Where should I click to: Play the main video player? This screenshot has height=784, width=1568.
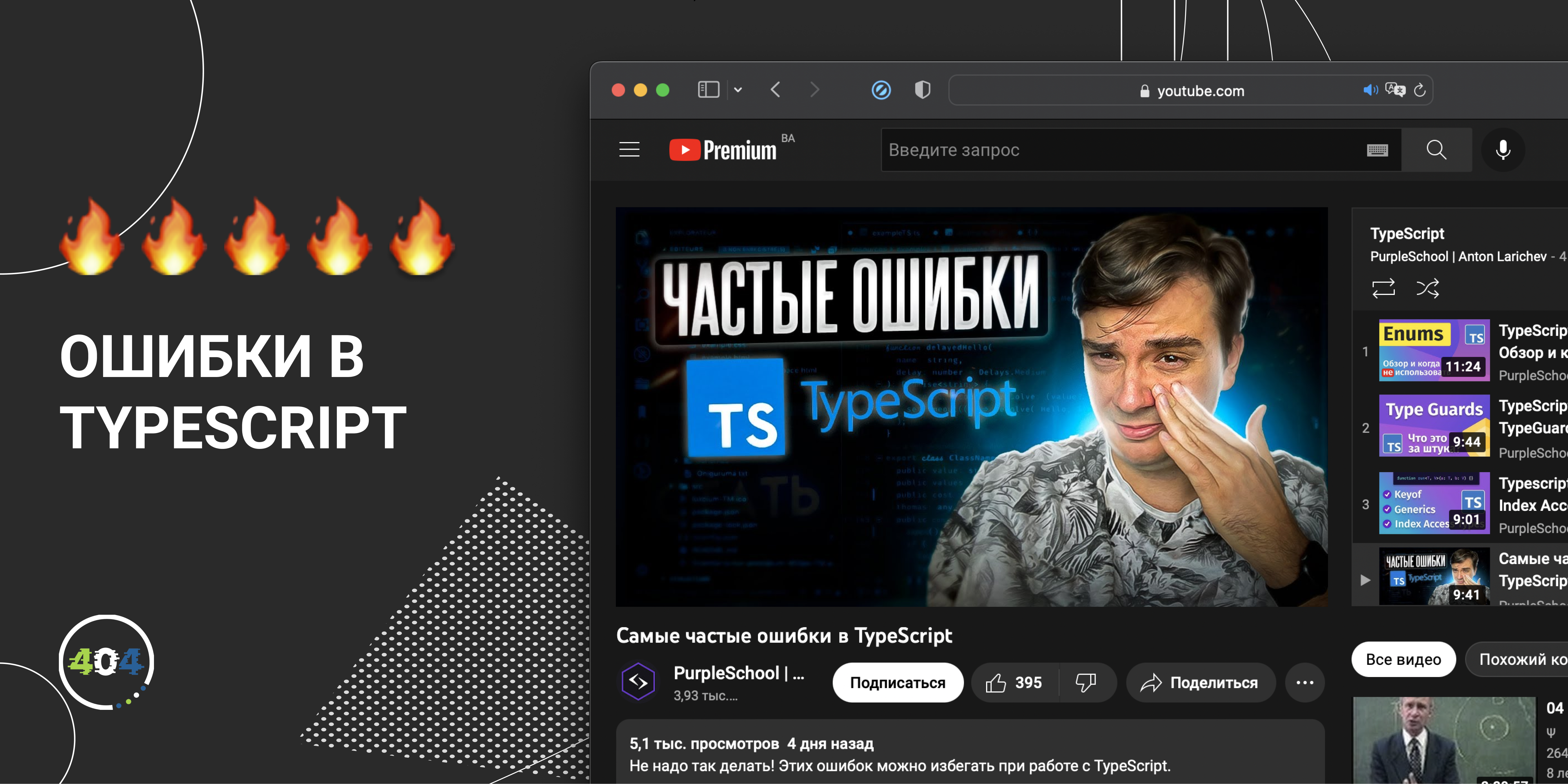[971, 407]
